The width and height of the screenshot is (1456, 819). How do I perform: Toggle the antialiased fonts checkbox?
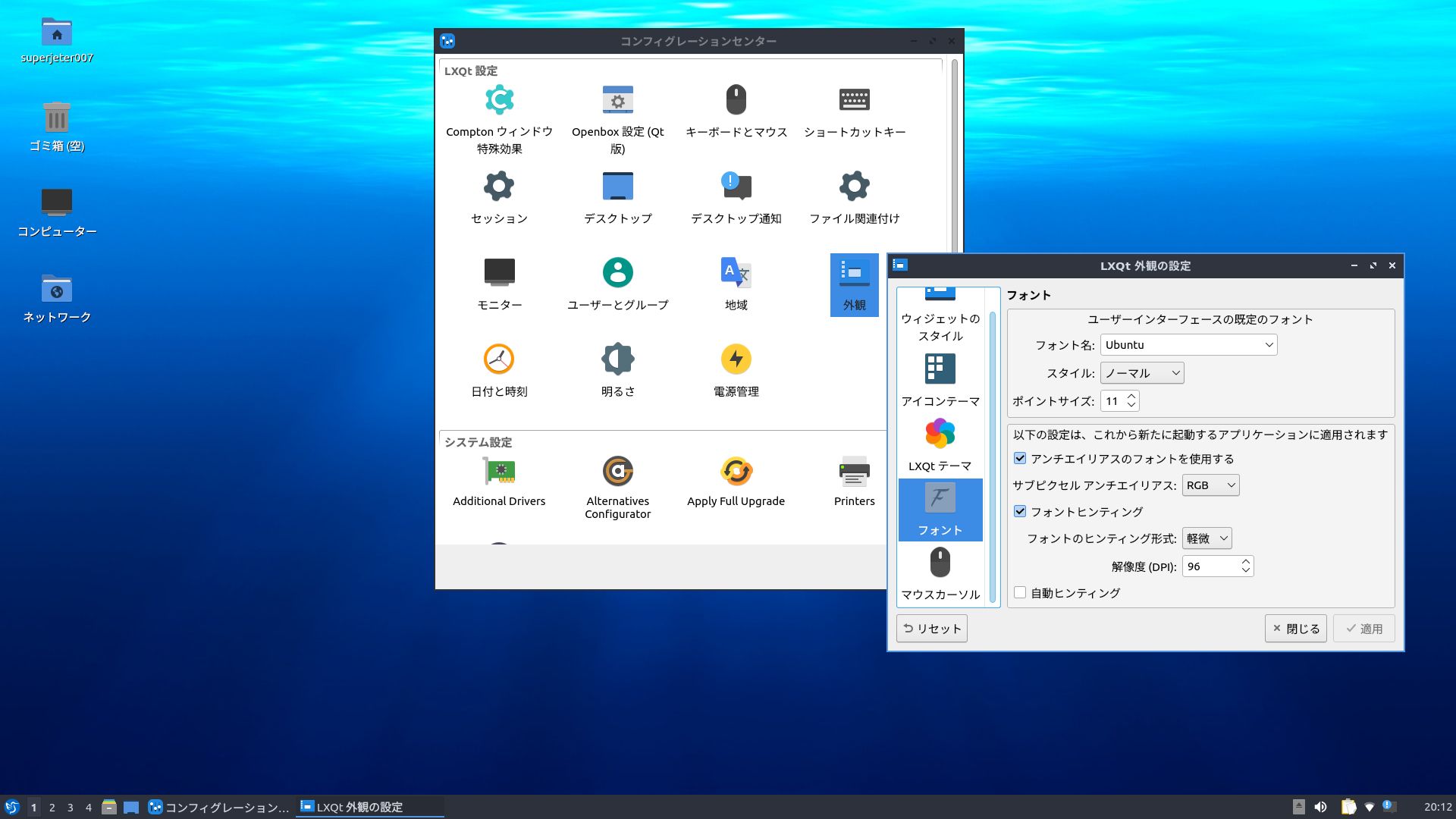click(x=1020, y=459)
